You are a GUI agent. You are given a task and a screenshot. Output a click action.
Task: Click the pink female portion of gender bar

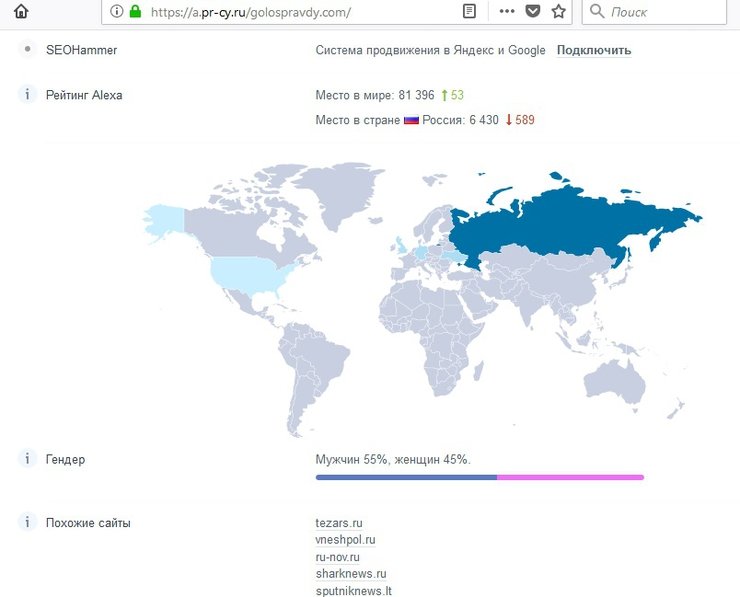coord(570,477)
